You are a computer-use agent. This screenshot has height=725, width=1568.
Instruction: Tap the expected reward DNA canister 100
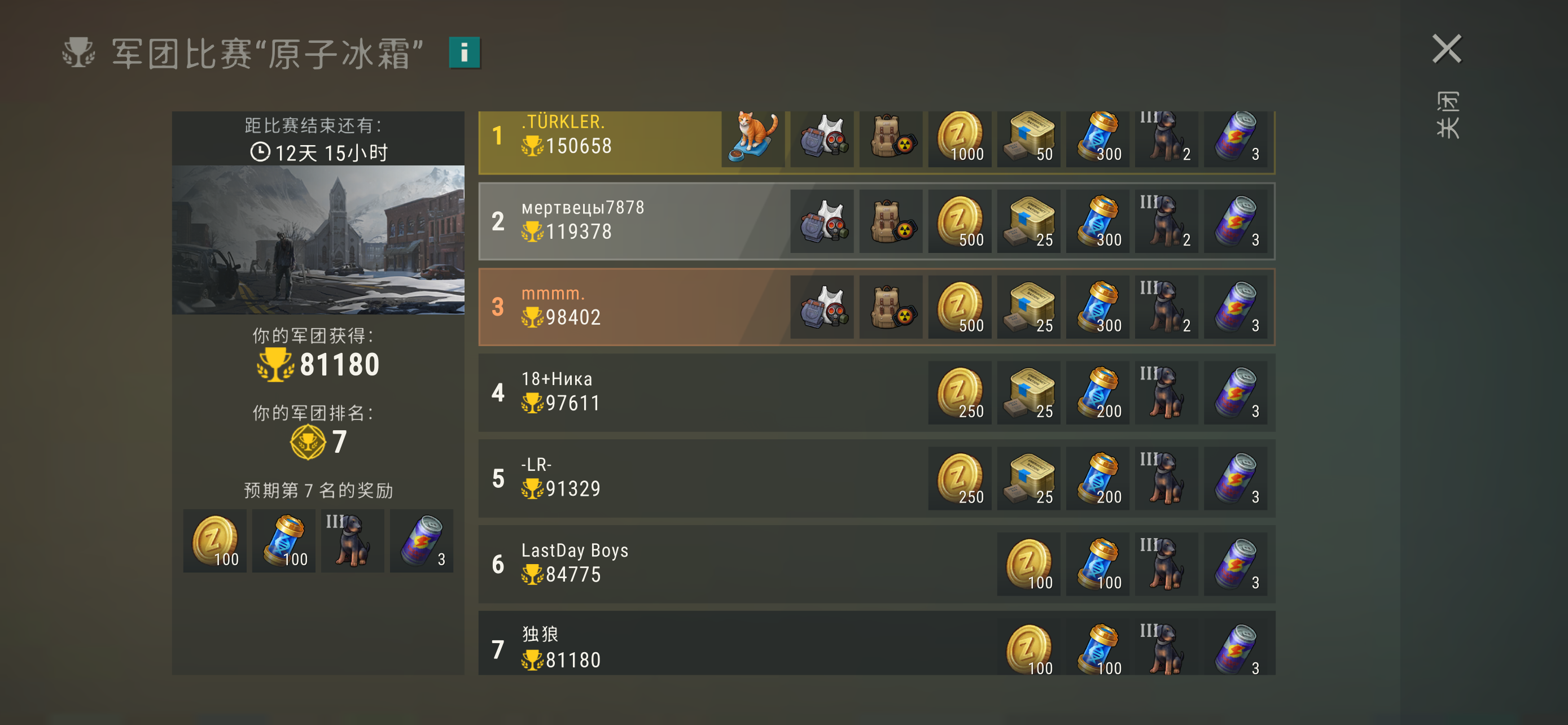point(284,541)
